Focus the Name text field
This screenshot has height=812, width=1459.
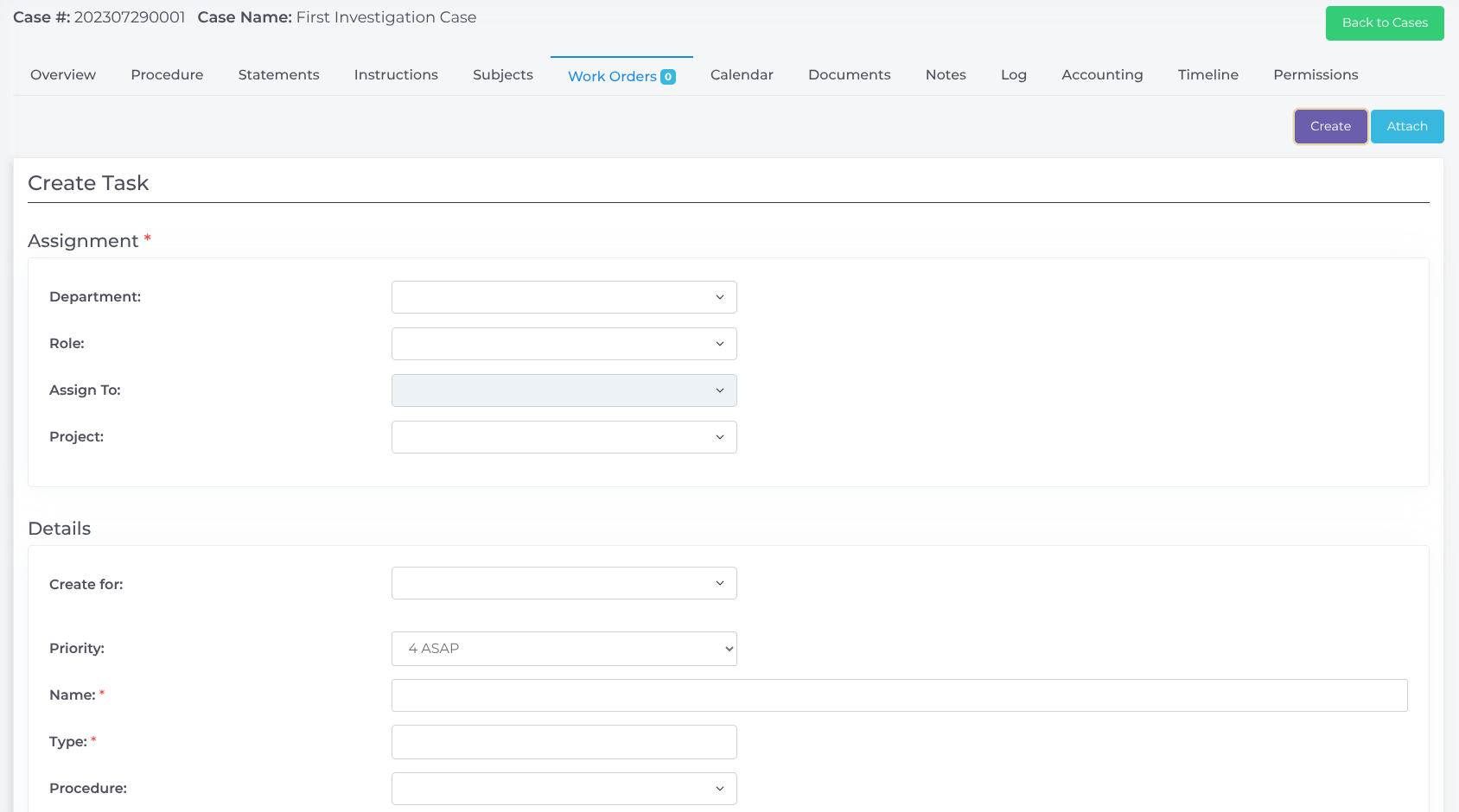click(900, 695)
